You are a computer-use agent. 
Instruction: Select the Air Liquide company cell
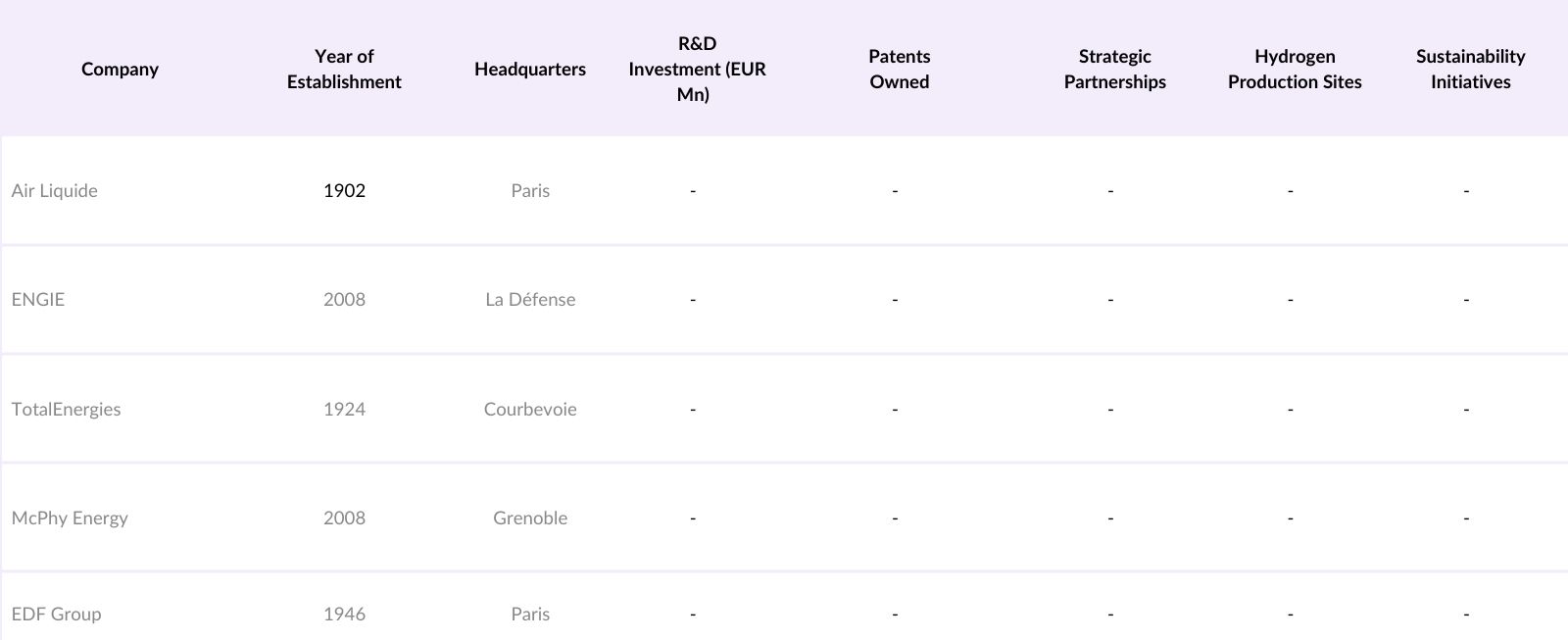point(55,190)
